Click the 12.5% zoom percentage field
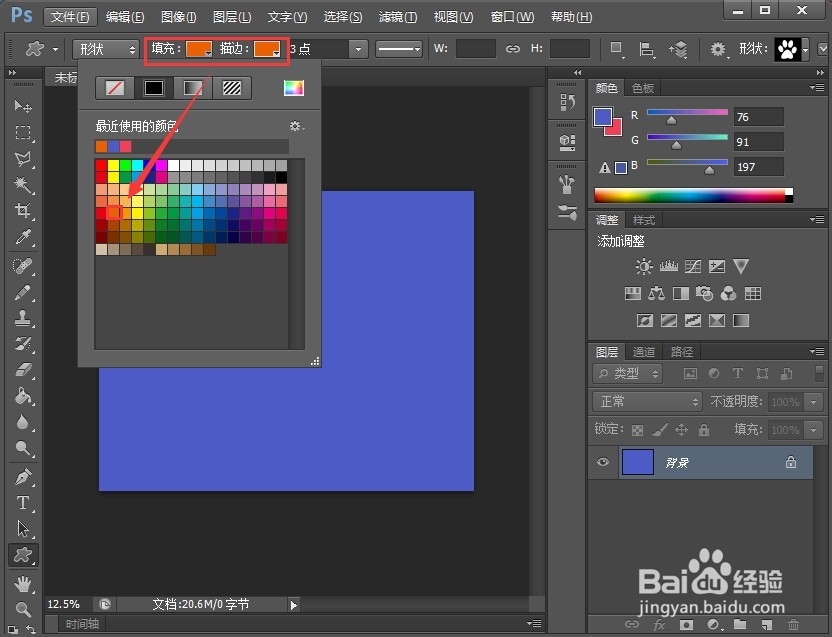The width and height of the screenshot is (832, 637). (65, 604)
